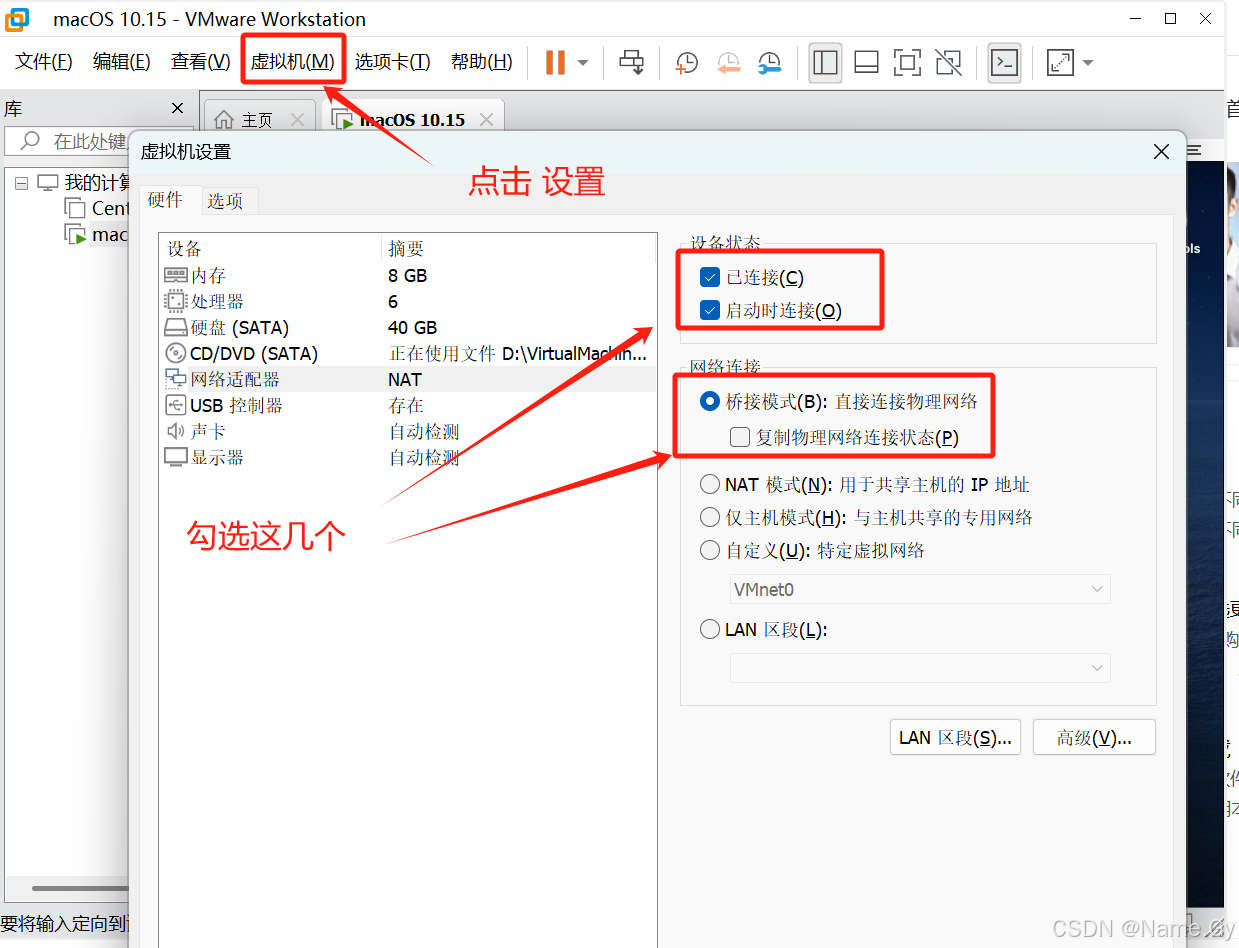Viewport: 1239px width, 948px height.
Task: Close the macOS 10.15 tab
Action: pyautogui.click(x=486, y=120)
